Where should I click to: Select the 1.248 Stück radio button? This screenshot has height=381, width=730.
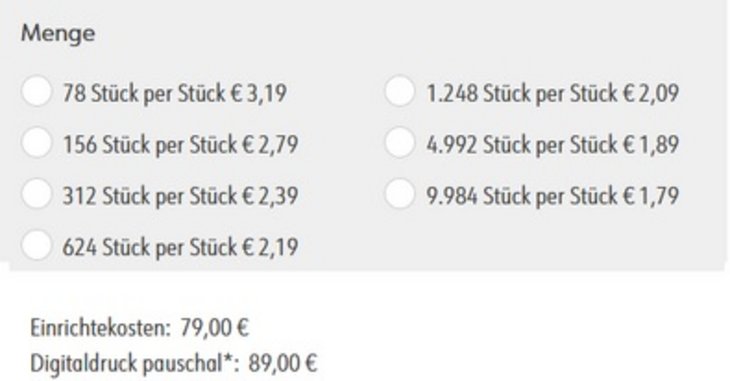[x=400, y=92]
